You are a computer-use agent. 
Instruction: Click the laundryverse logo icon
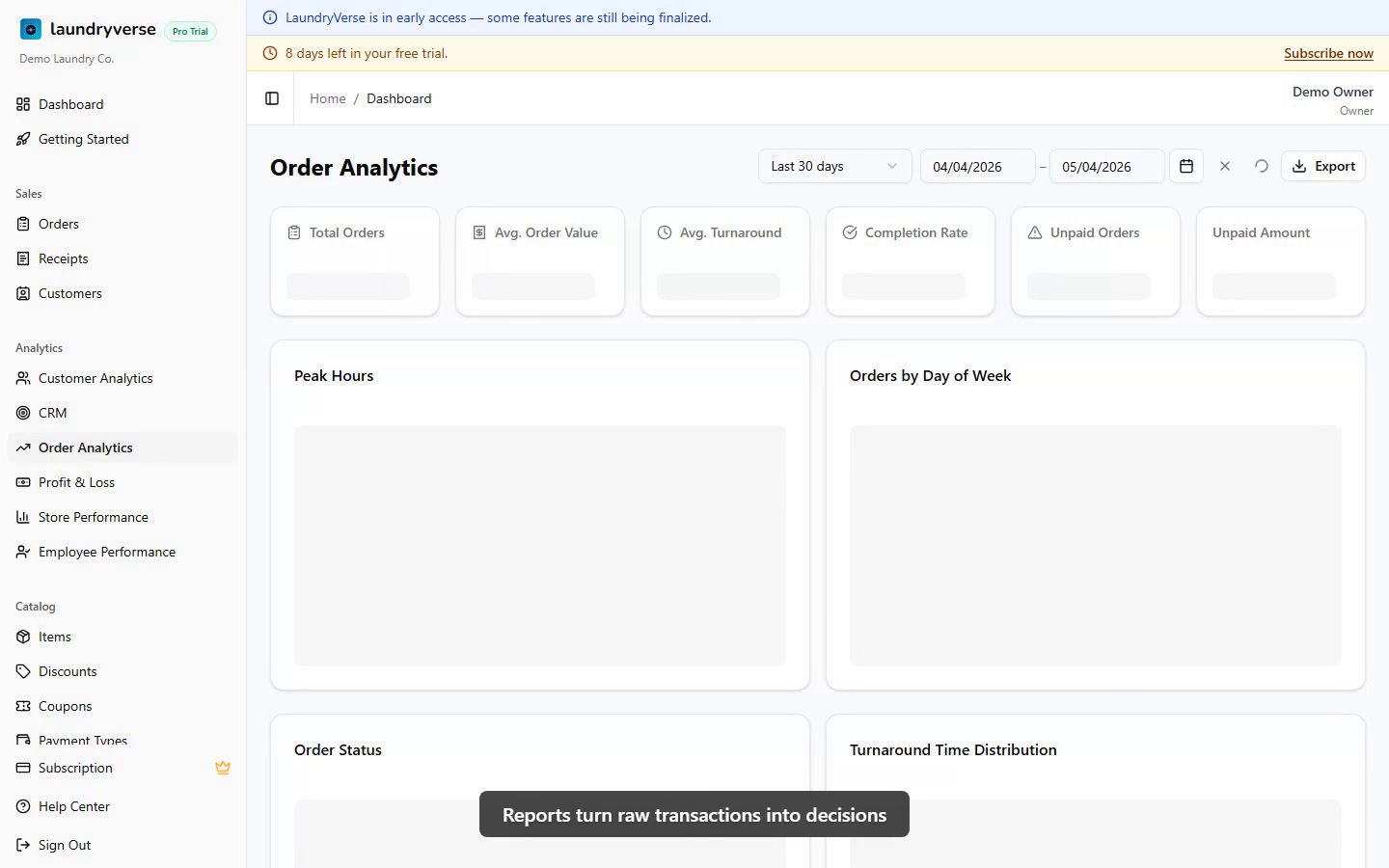click(x=31, y=30)
